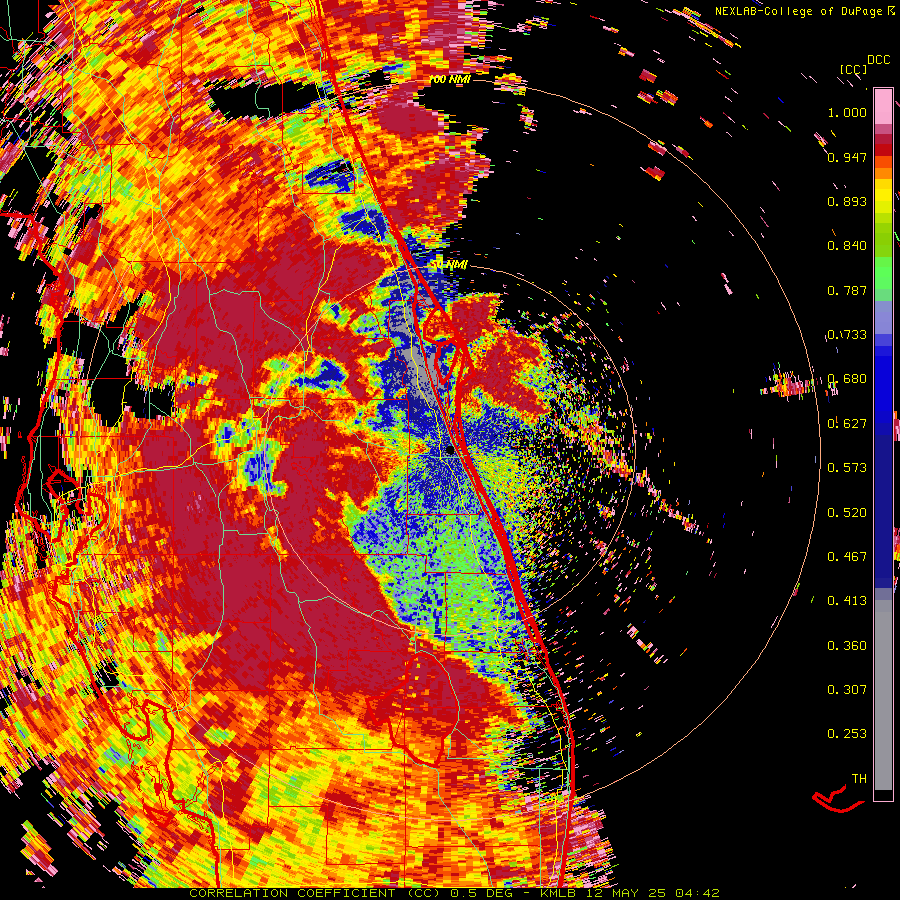The image size is (900, 900).
Task: Select the 0.947 scale value
Action: pos(847,157)
